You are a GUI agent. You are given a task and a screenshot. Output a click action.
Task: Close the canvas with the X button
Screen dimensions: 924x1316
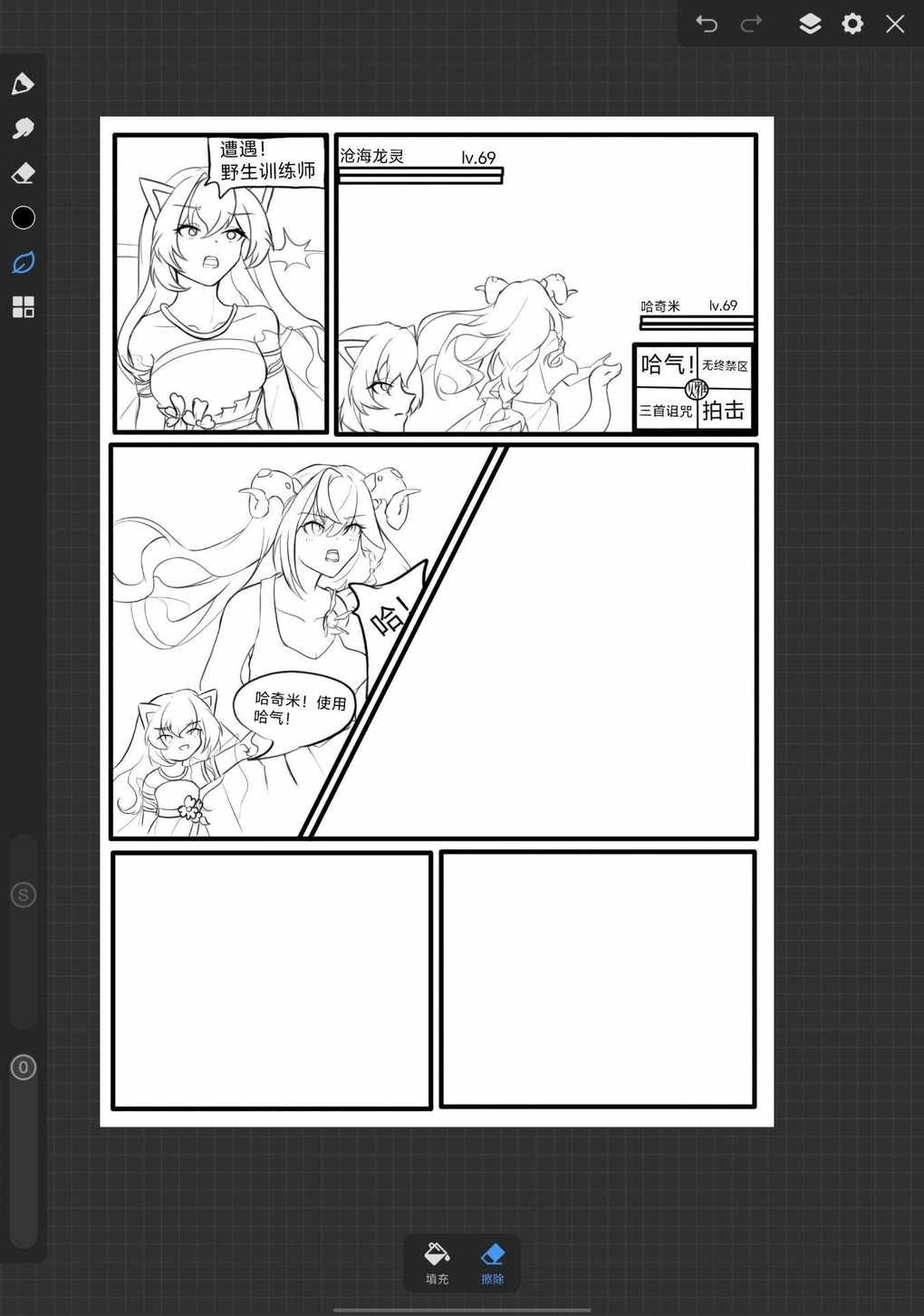[895, 24]
